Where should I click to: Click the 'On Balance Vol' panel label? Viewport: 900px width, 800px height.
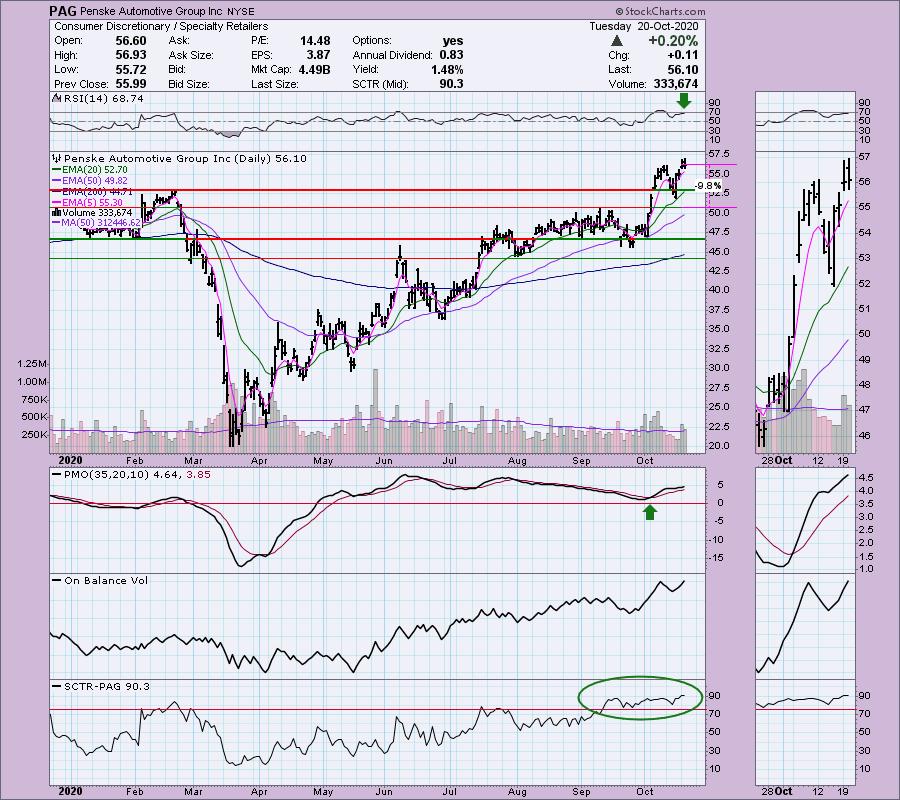click(106, 580)
